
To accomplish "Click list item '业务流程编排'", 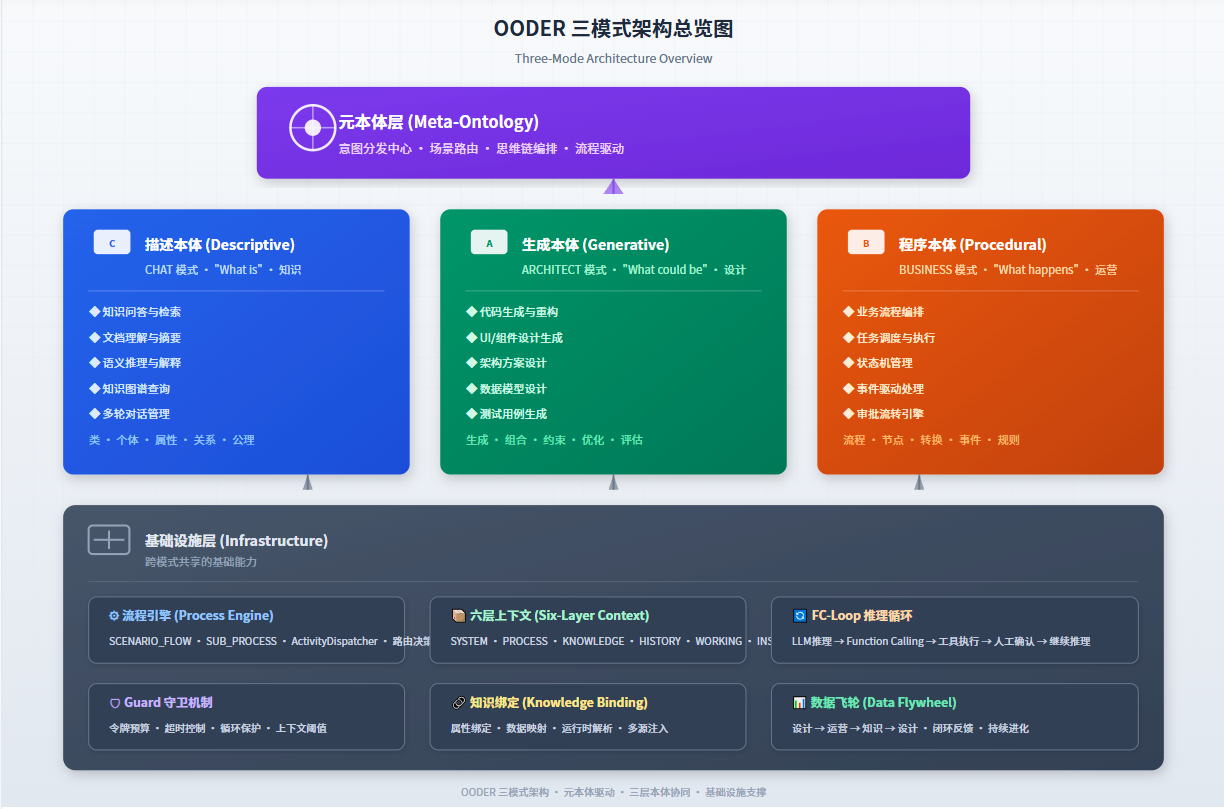I will click(883, 312).
